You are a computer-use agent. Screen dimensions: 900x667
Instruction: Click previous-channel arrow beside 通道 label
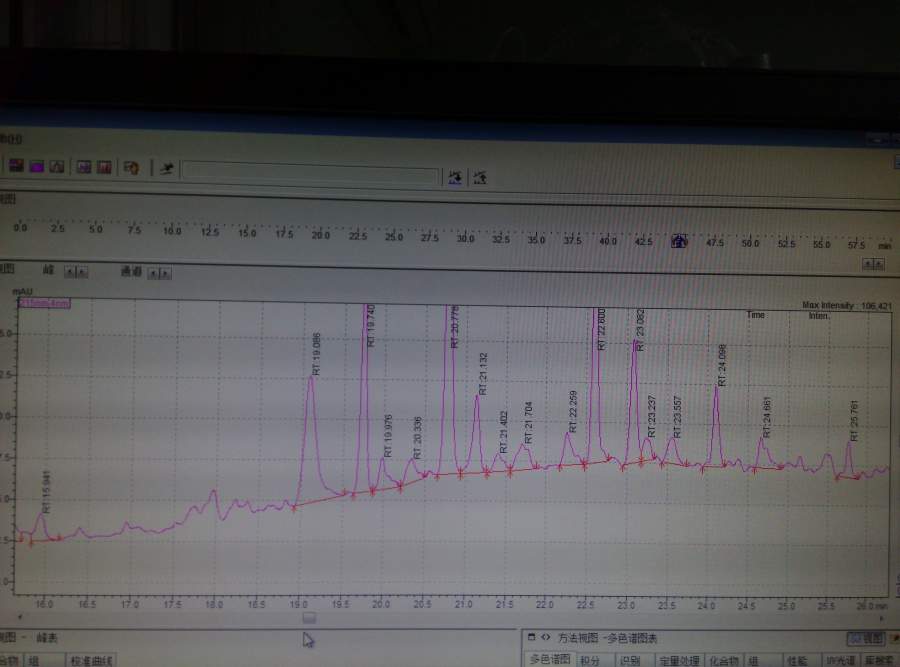[153, 273]
